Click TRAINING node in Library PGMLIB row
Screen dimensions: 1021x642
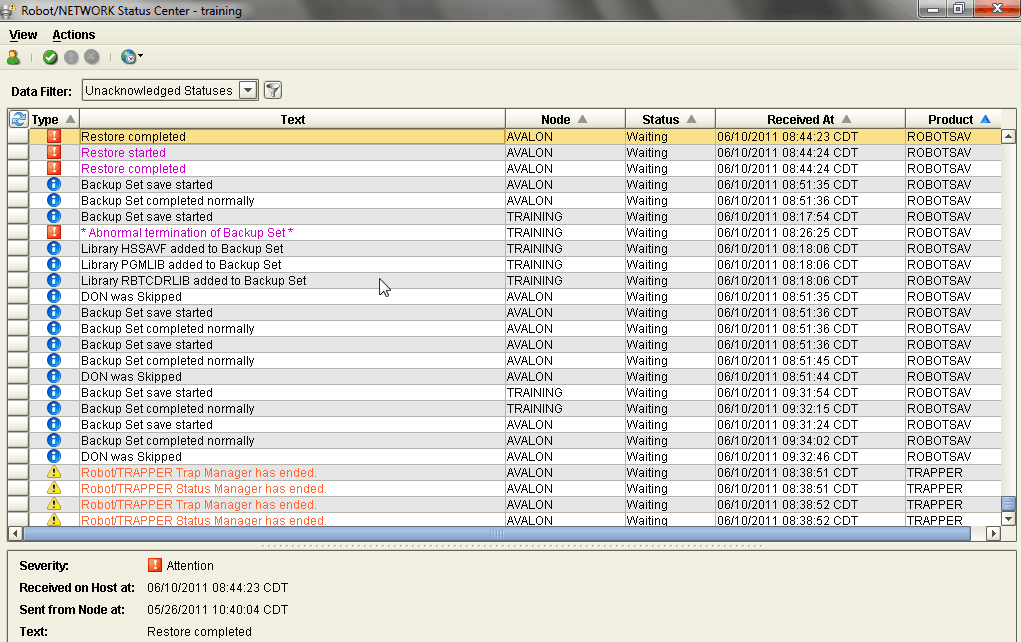click(535, 264)
